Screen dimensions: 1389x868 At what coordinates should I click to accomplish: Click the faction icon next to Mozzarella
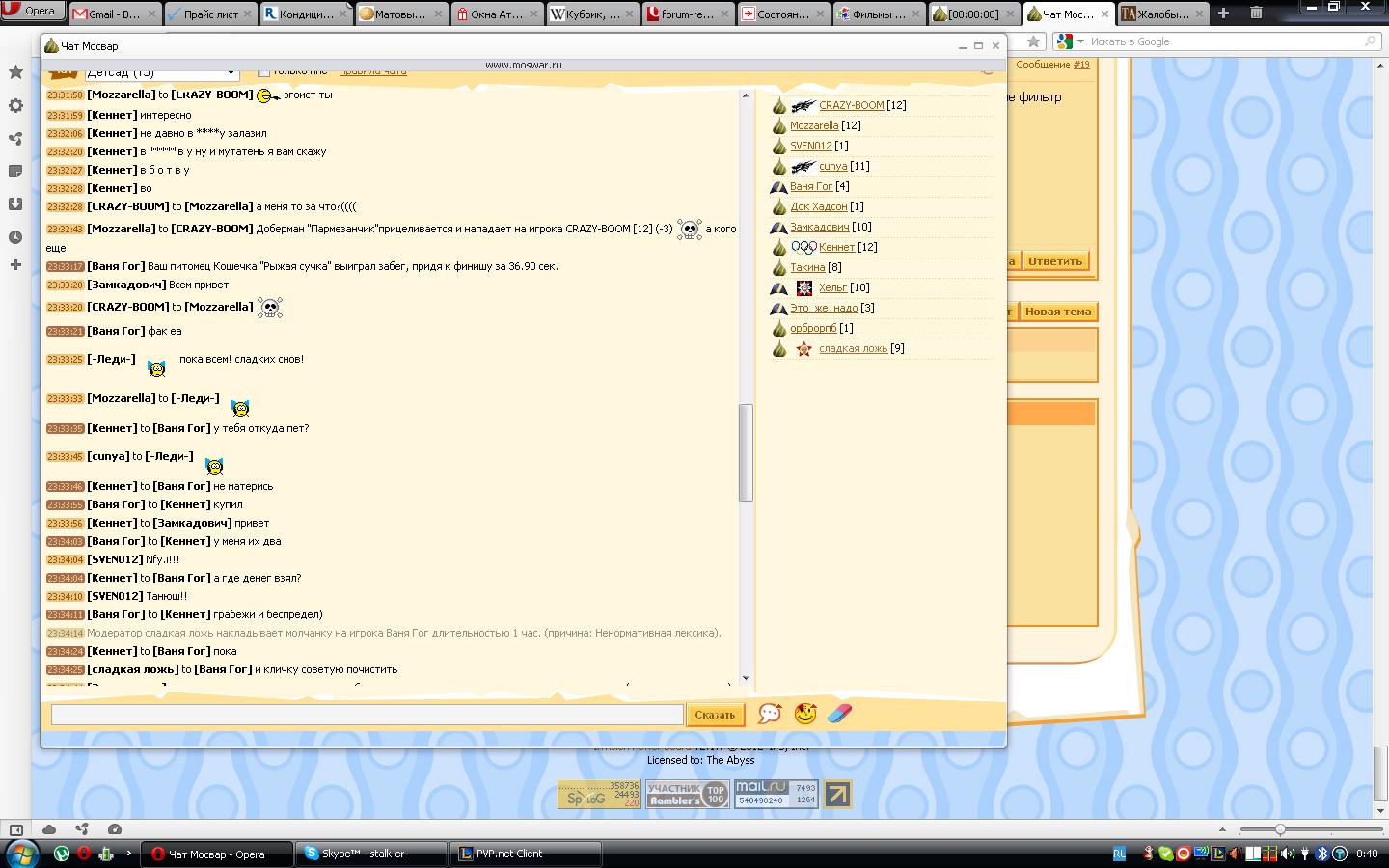pos(779,125)
